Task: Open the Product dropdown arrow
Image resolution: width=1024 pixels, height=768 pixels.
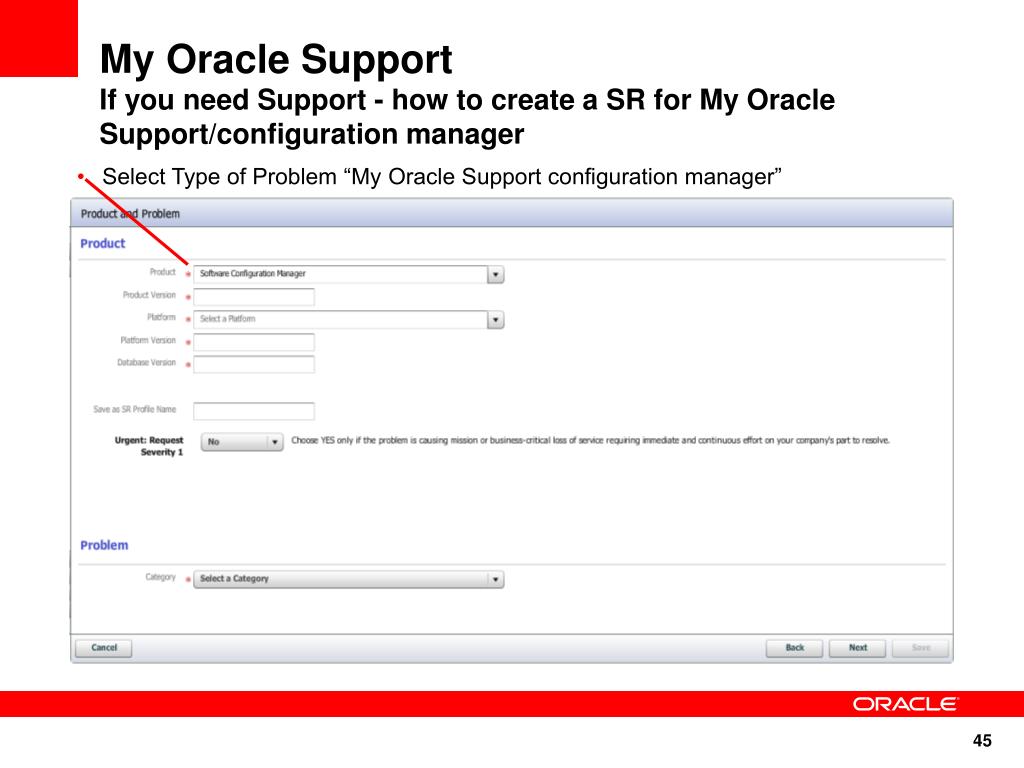Action: (496, 274)
